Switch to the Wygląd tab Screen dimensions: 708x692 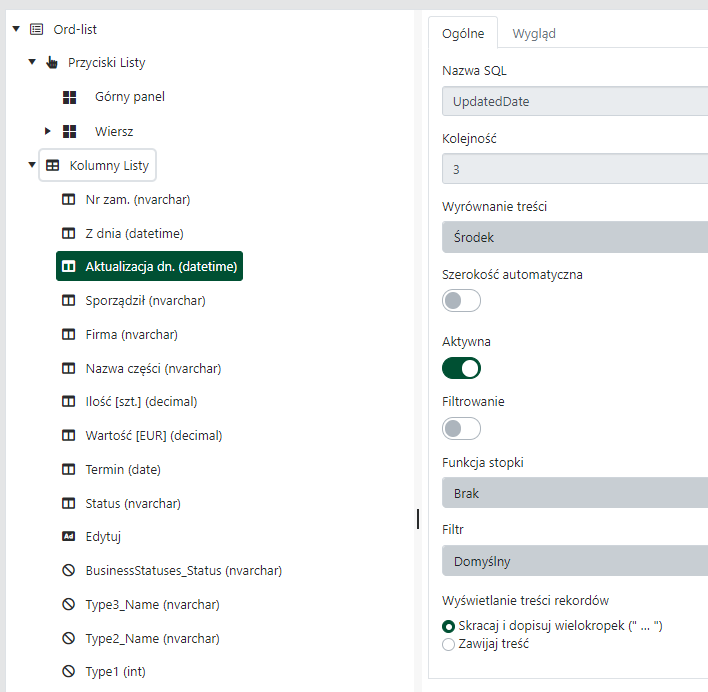[x=534, y=33]
